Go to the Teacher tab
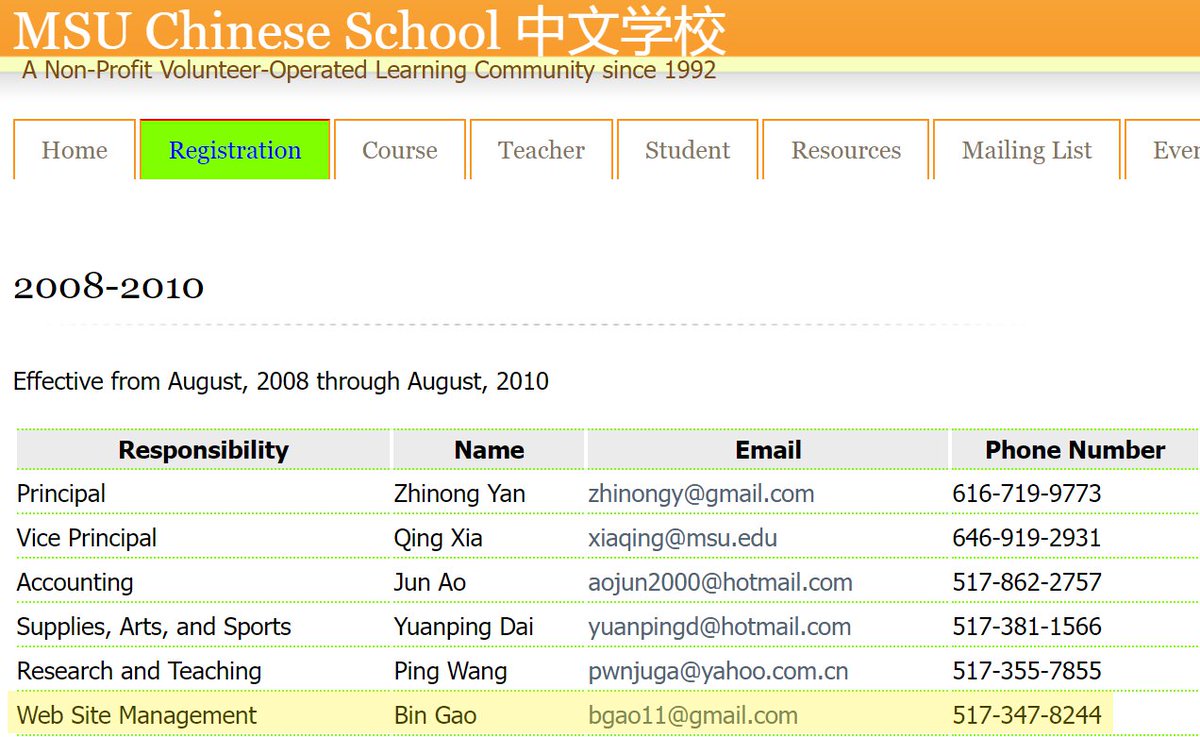Screen dimensions: 1200x737 coord(541,150)
